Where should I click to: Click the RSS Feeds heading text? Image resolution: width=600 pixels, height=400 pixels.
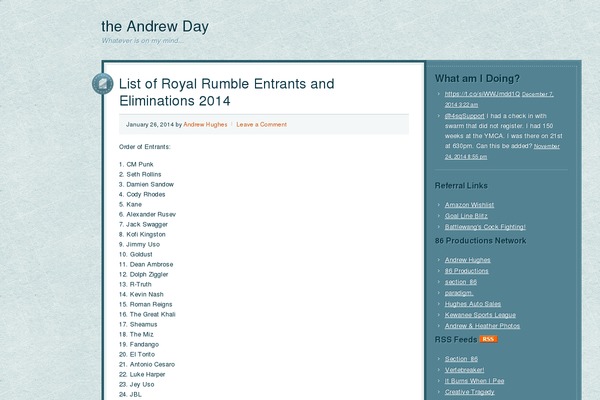(x=456, y=340)
